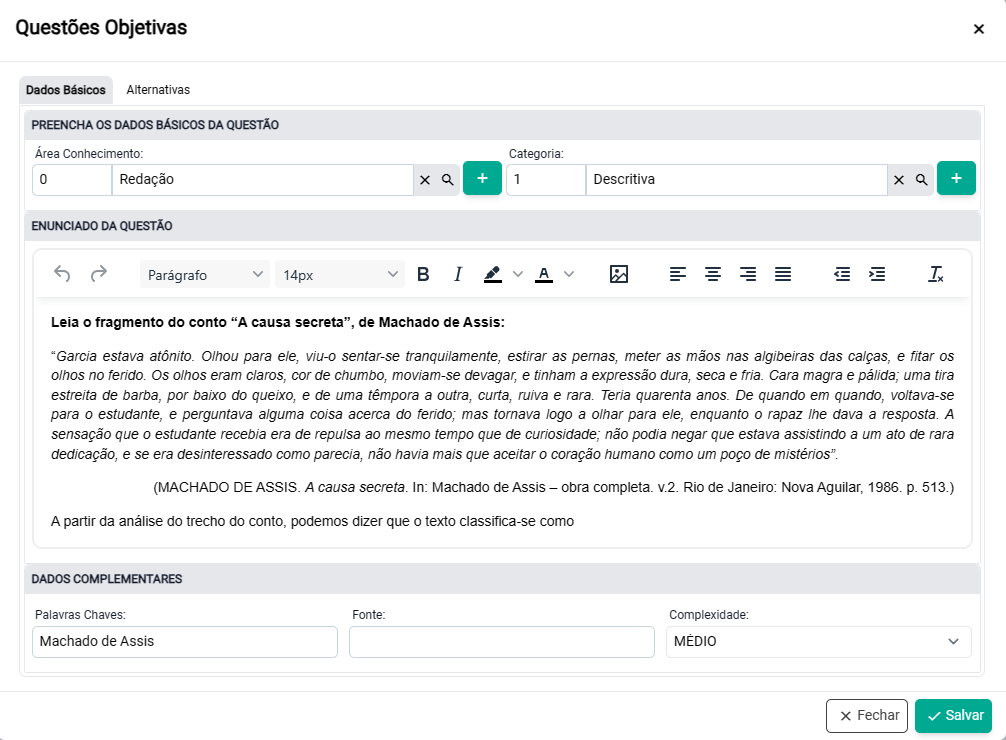Add a new Categoria

click(956, 178)
